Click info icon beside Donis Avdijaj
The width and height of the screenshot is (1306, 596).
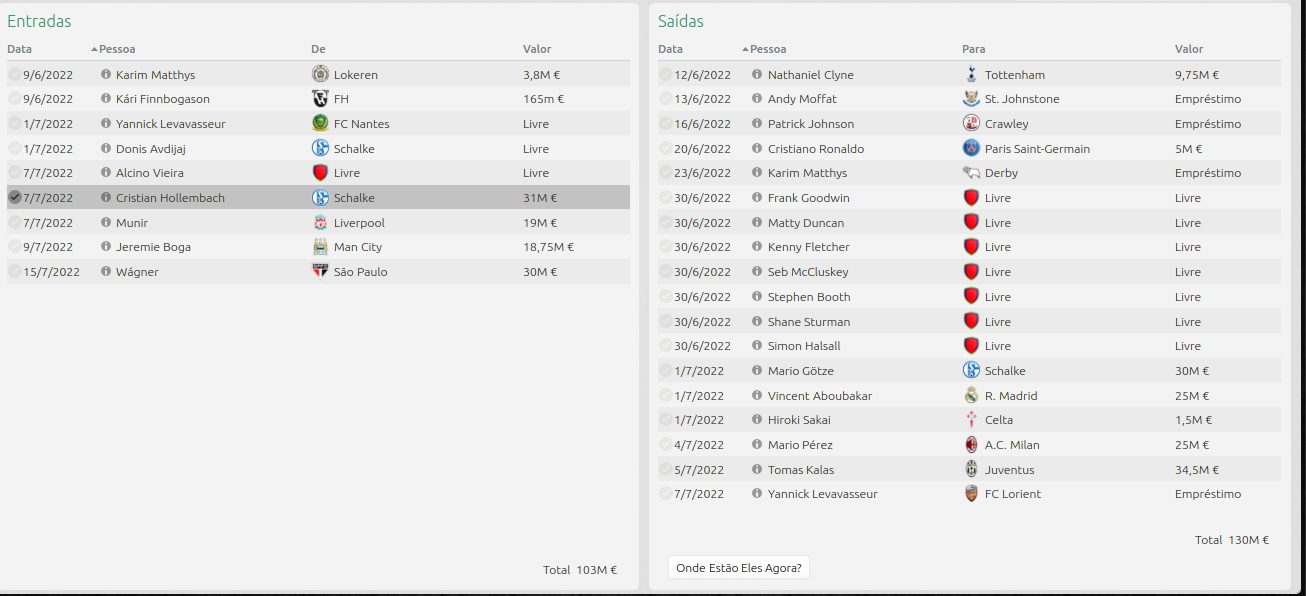click(x=106, y=149)
